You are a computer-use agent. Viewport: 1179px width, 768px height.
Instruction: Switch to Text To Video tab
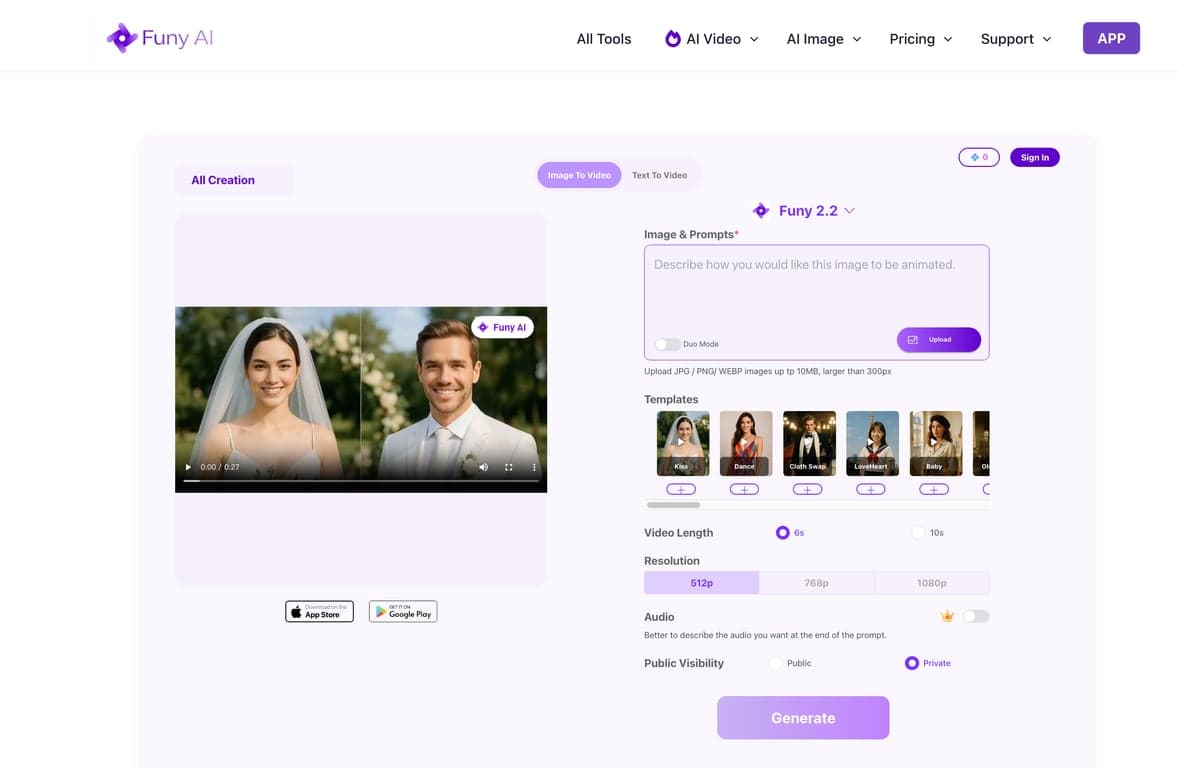[659, 175]
